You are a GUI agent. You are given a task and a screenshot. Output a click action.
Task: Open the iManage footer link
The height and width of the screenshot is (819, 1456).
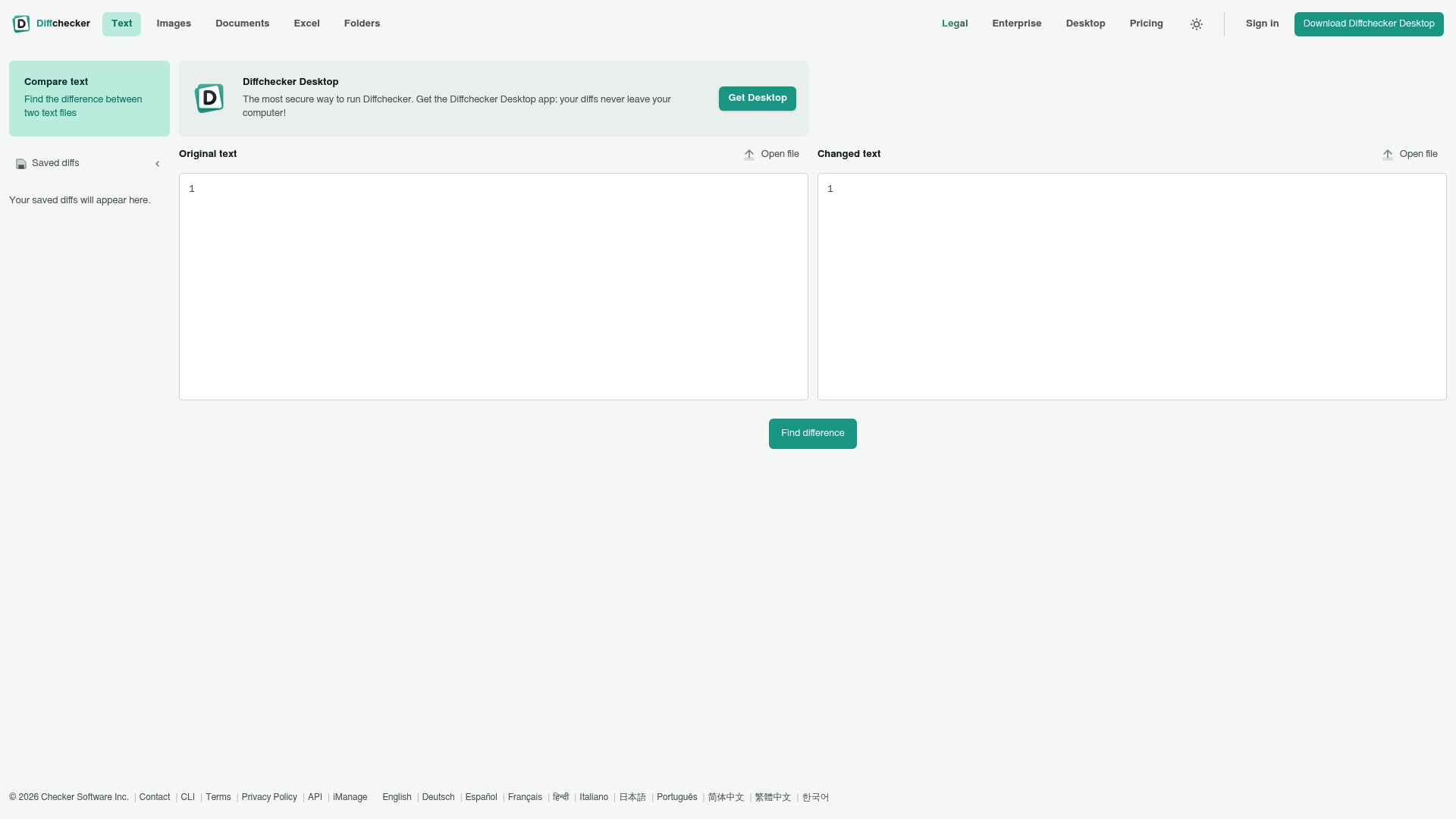click(350, 798)
